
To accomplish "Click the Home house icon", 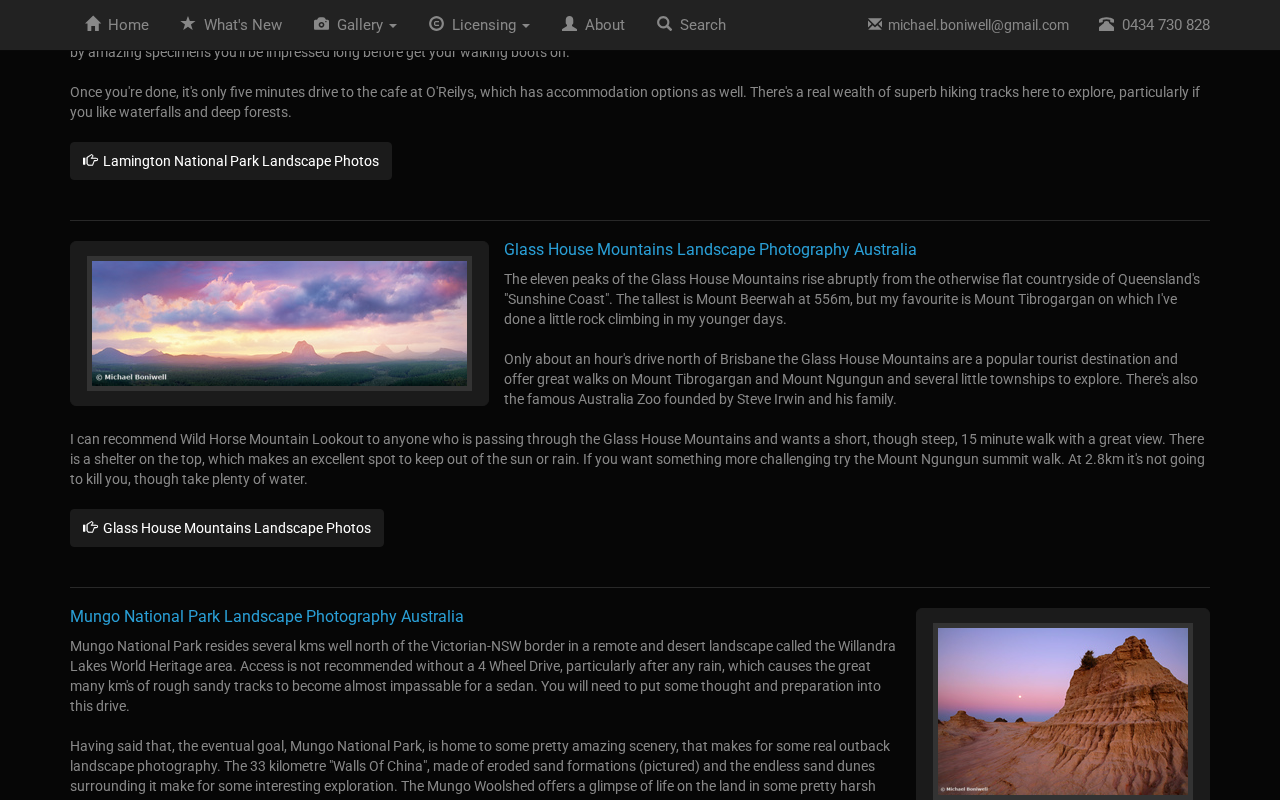I will (x=93, y=24).
